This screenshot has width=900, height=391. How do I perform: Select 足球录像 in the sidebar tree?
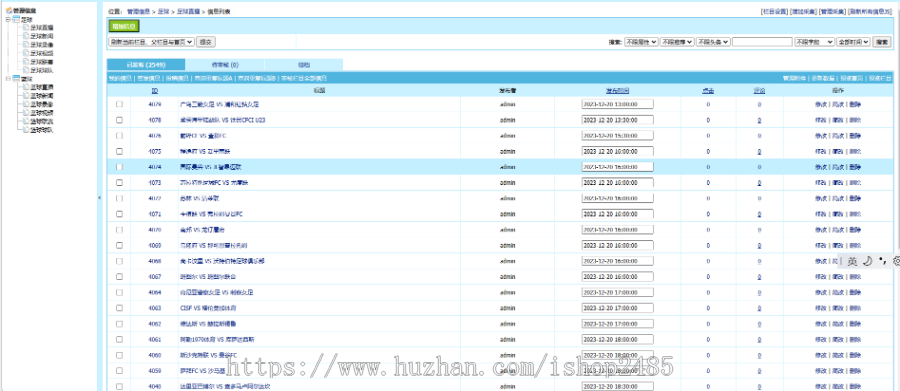pyautogui.click(x=42, y=44)
